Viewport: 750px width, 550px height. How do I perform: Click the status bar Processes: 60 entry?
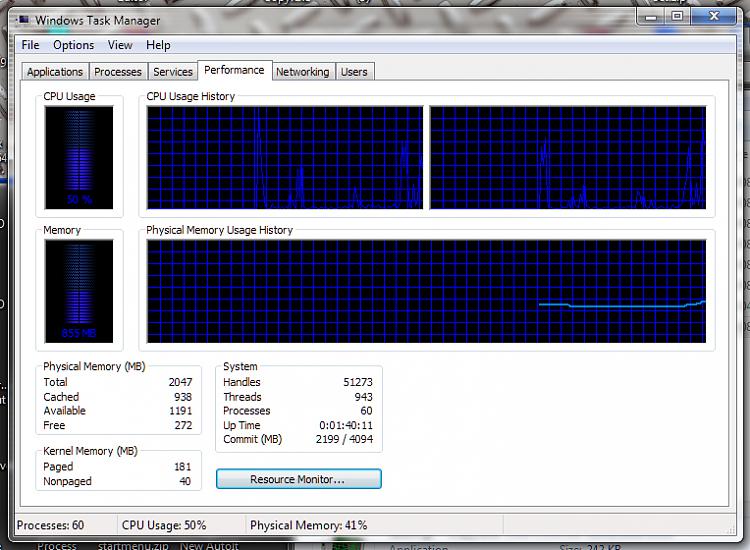click(50, 525)
